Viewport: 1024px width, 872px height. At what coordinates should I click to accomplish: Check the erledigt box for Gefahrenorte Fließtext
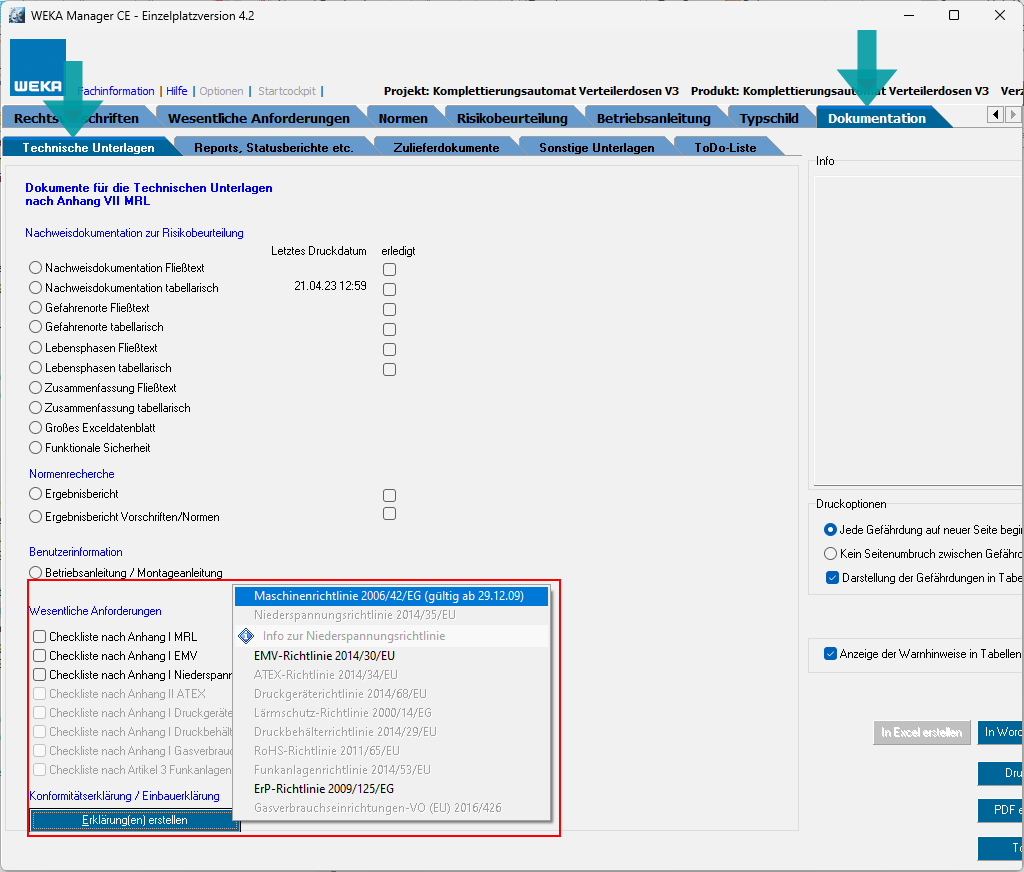389,309
